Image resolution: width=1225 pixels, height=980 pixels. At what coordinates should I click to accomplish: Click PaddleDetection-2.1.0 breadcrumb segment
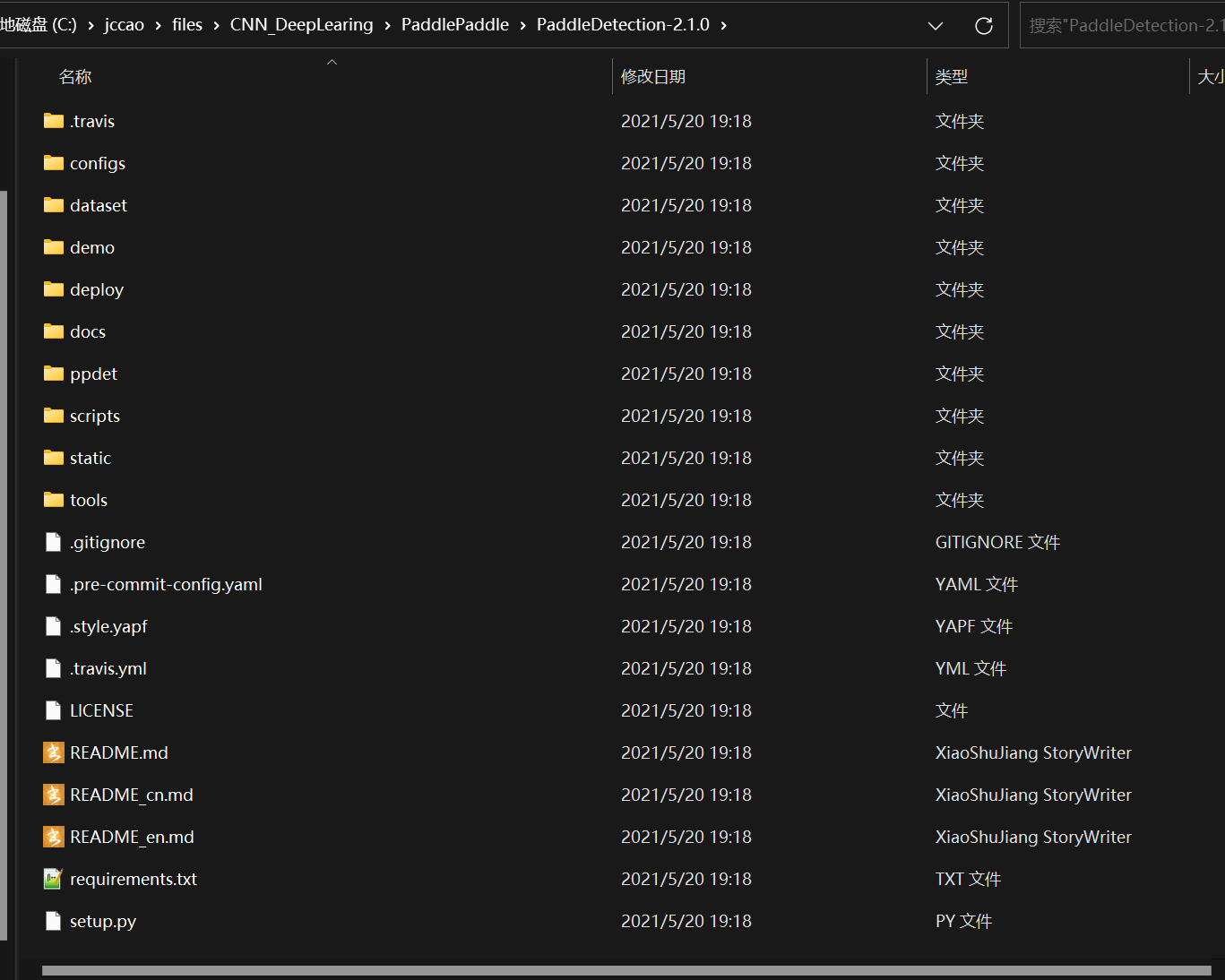coord(623,25)
